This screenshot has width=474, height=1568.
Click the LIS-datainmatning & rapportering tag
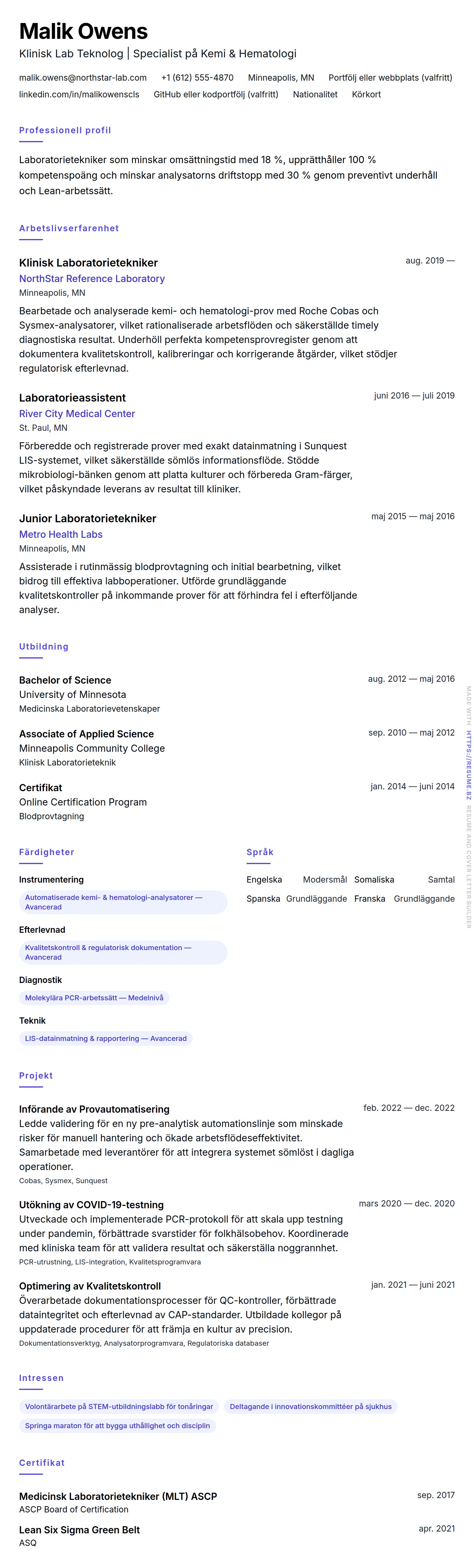click(x=105, y=1039)
